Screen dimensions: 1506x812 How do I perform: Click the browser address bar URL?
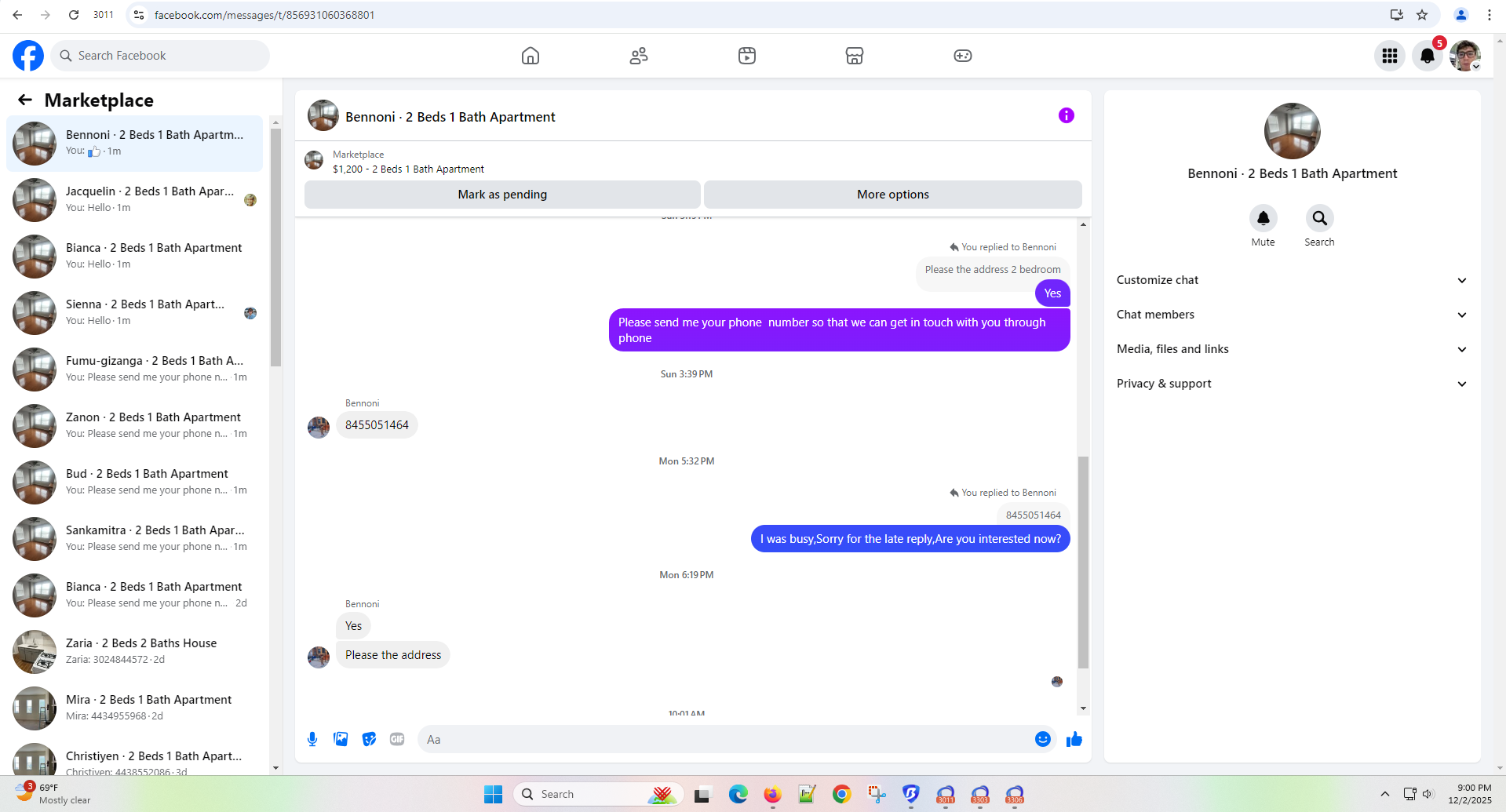tap(264, 15)
